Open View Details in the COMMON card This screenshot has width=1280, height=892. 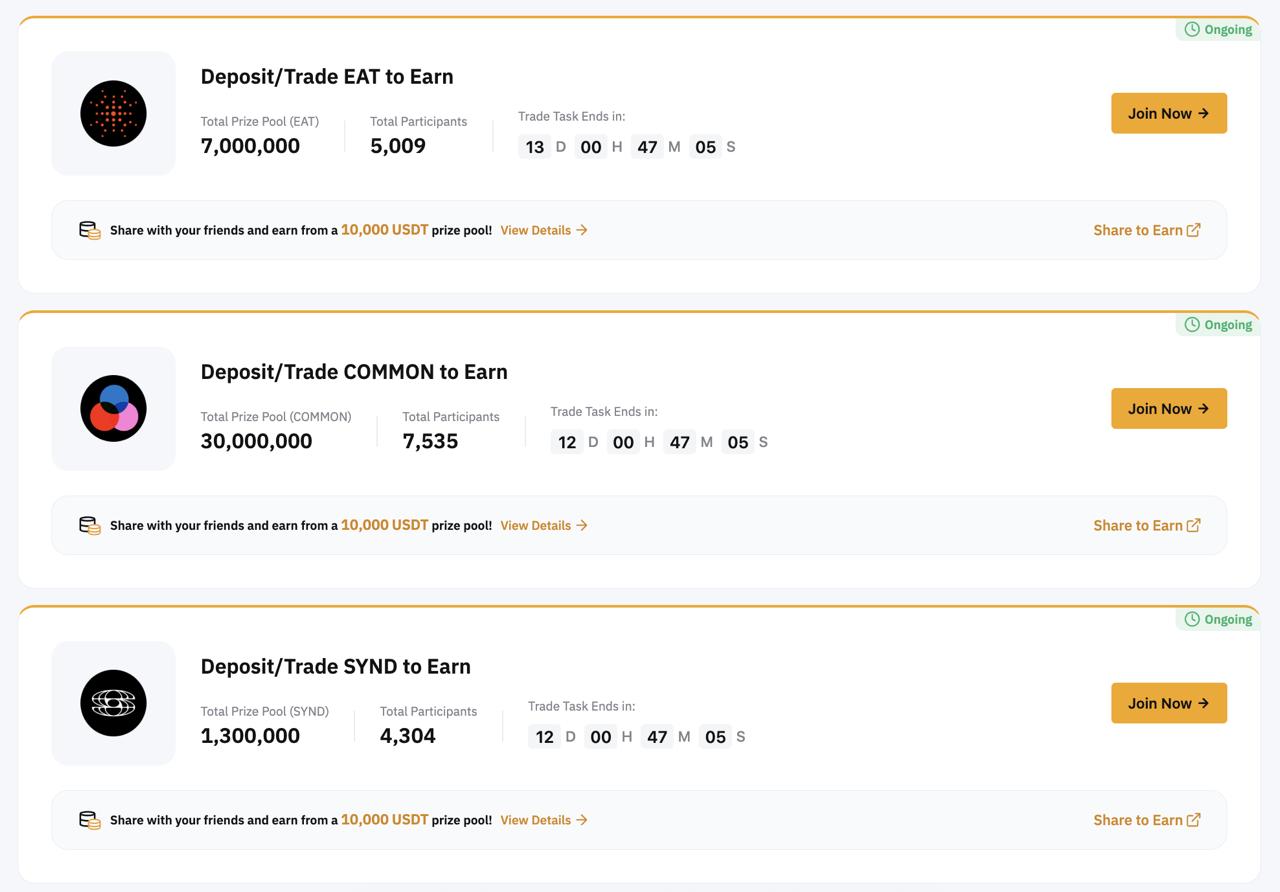coord(543,525)
